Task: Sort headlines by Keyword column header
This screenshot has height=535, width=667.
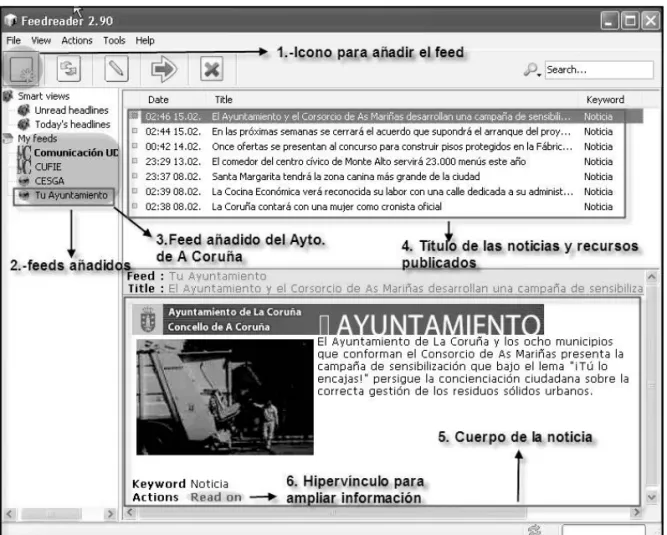Action: coord(605,100)
